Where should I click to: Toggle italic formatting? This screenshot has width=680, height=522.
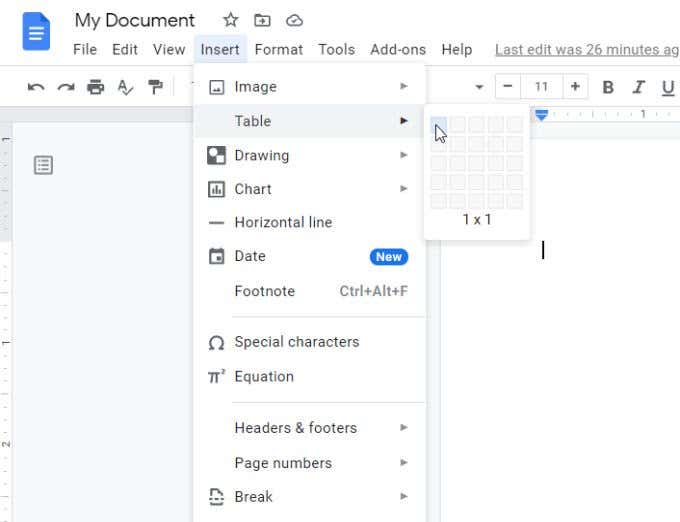638,87
